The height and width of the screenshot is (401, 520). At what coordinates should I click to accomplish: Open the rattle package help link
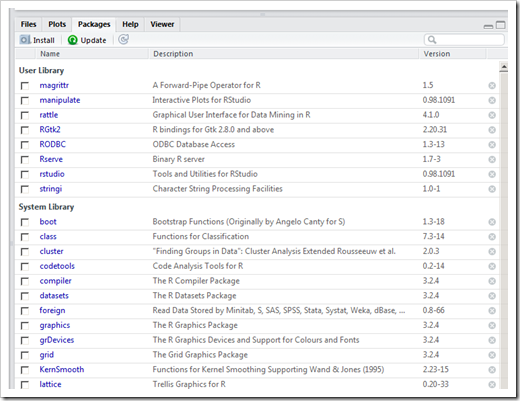[x=49, y=115]
